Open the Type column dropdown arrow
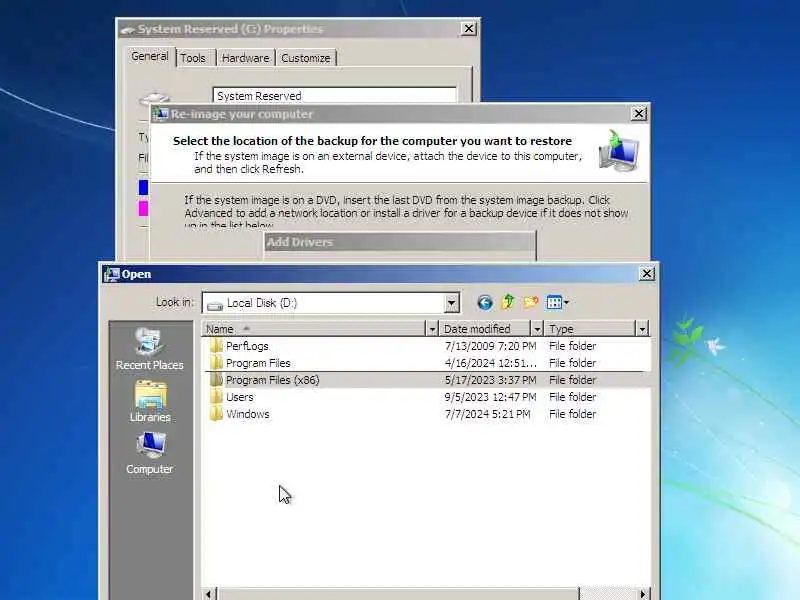800x600 pixels. 642,329
